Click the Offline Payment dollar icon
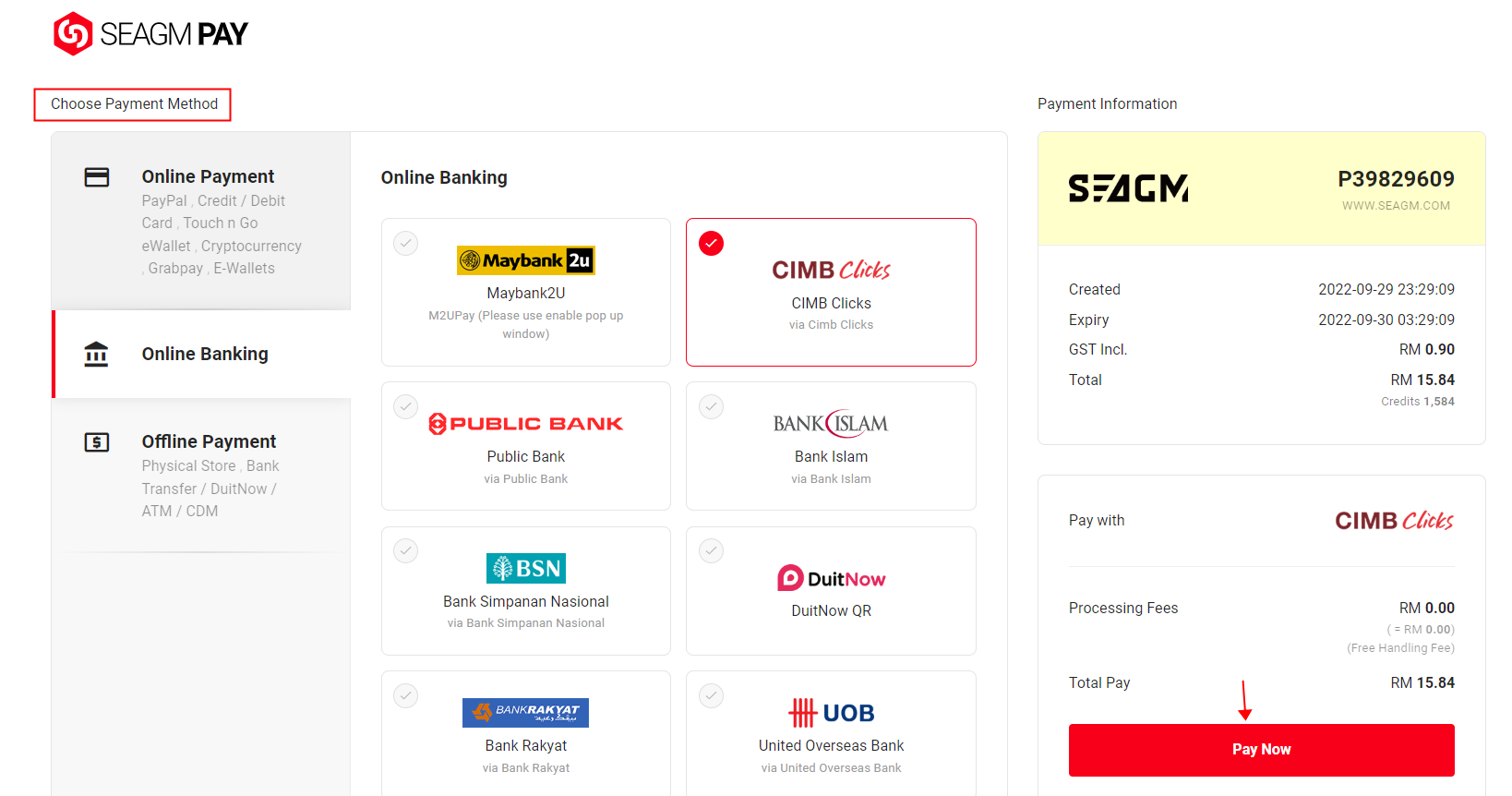1512x796 pixels. click(97, 442)
